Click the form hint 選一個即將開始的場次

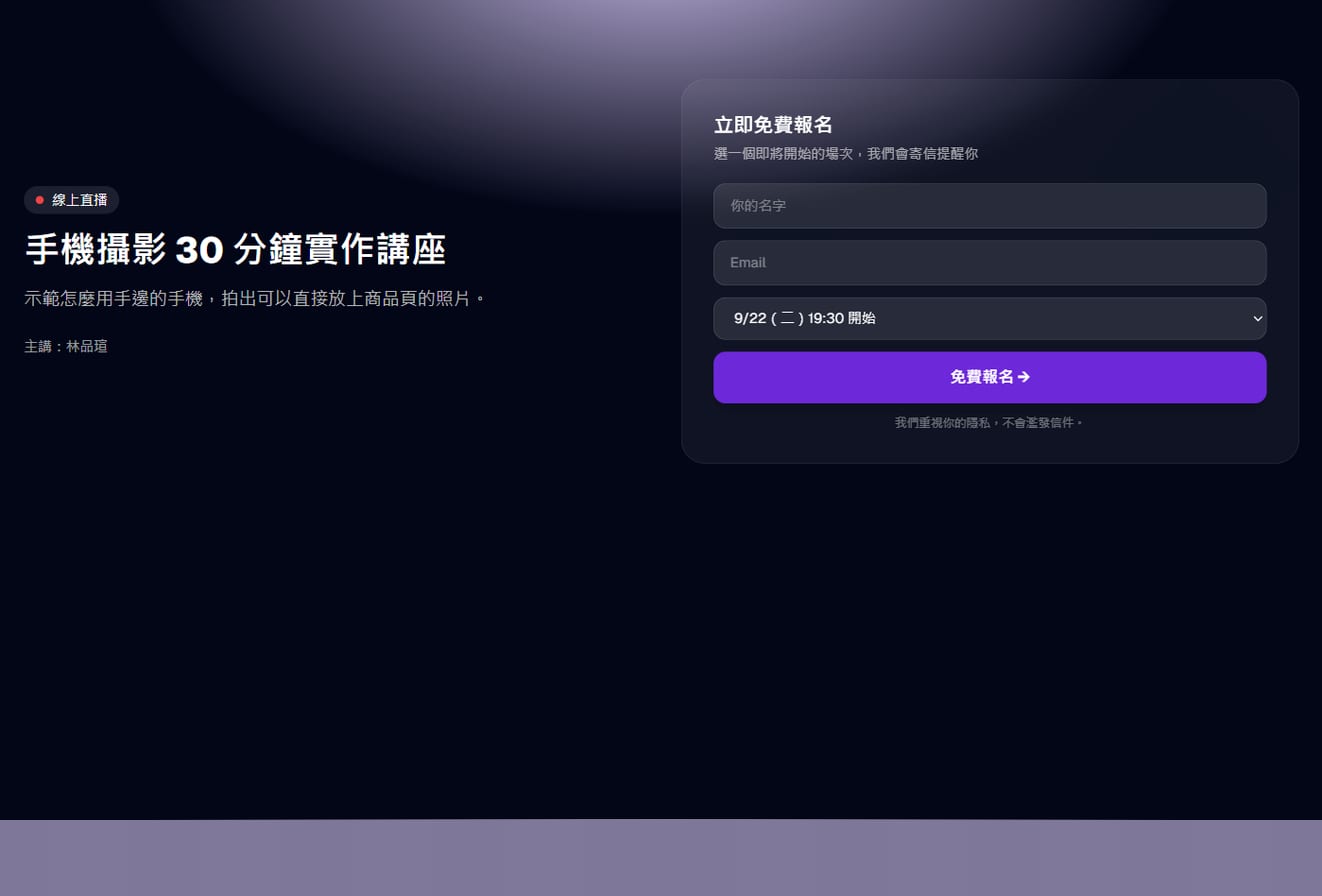coord(846,154)
